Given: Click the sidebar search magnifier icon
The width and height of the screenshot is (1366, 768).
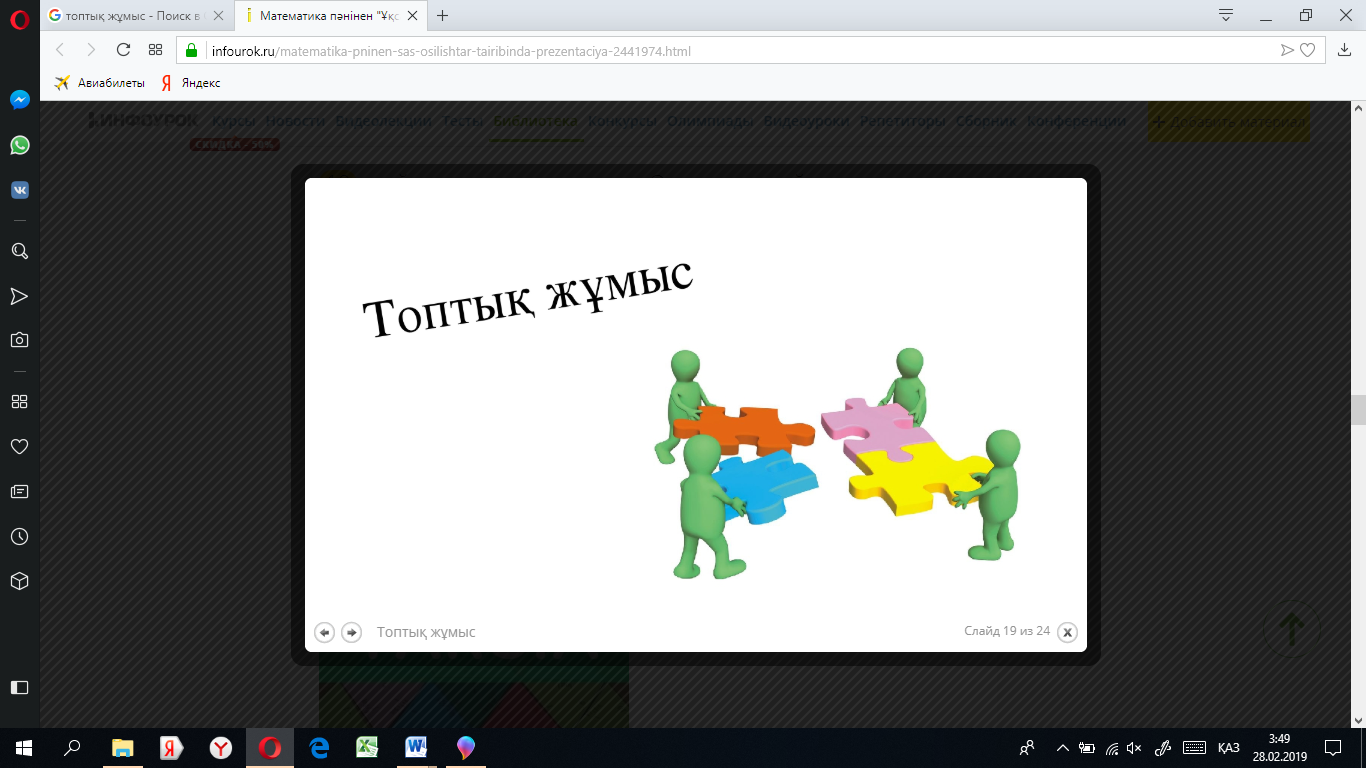Looking at the screenshot, I should point(19,251).
